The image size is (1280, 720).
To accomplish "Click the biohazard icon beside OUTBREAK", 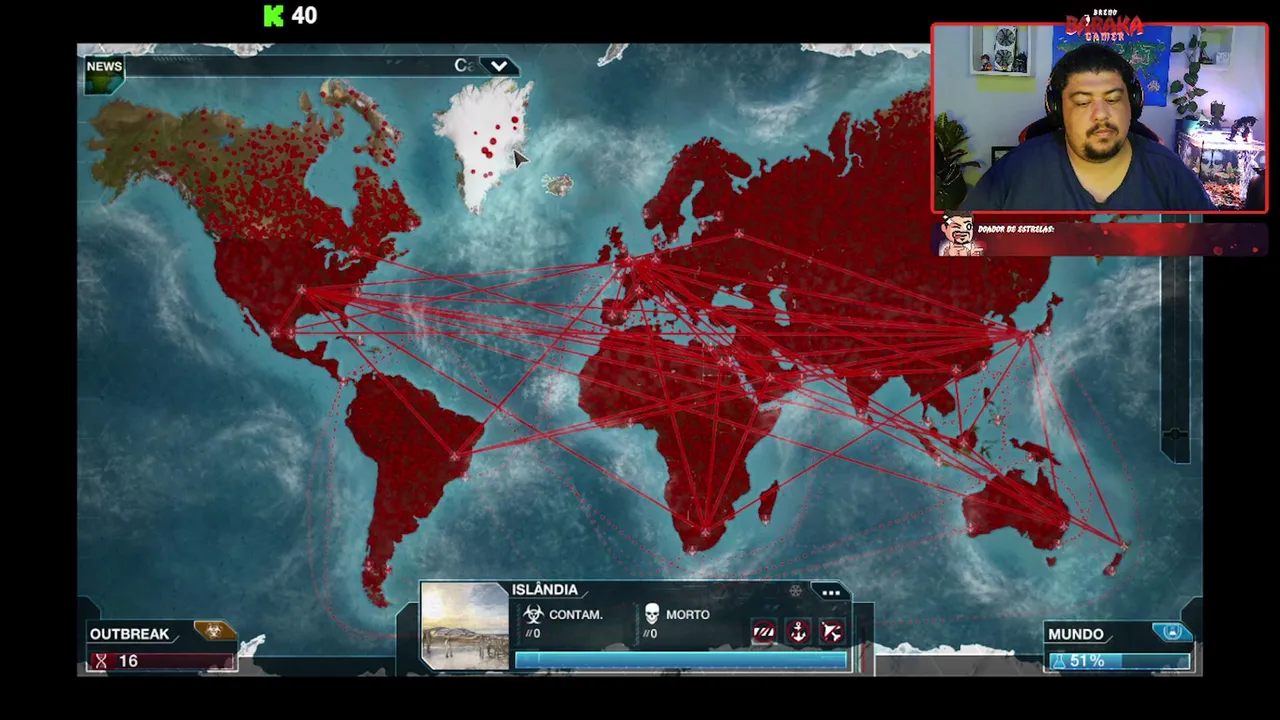I will (213, 631).
